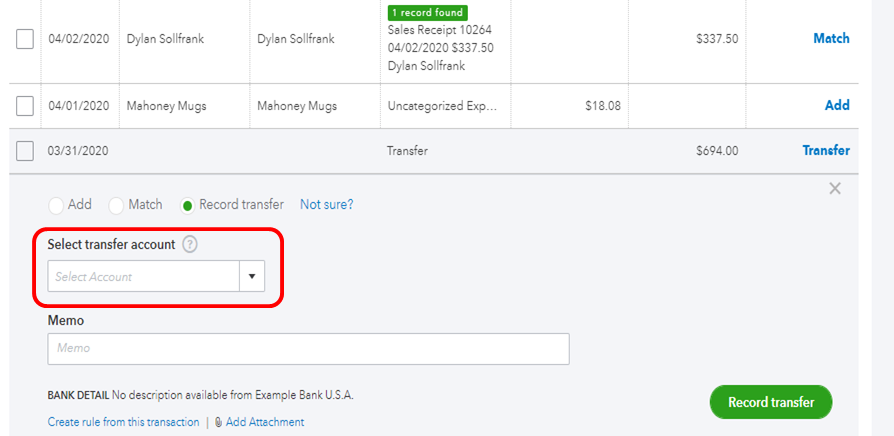894x436 pixels.
Task: Click the help icon beside Select transfer account
Action: coord(190,245)
